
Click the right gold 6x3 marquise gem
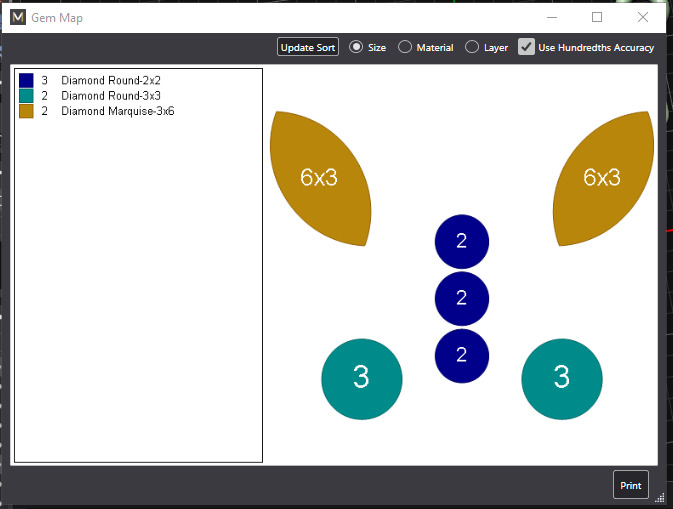click(603, 178)
